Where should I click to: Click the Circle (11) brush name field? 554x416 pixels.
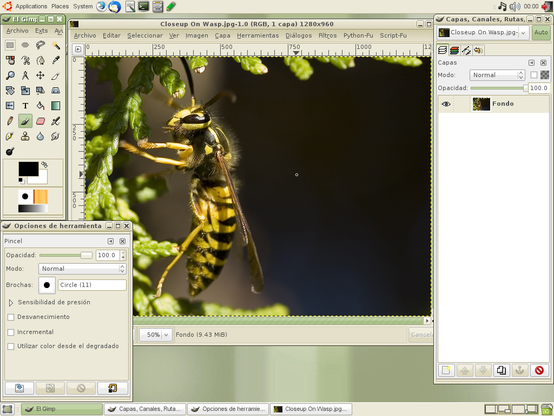(93, 285)
